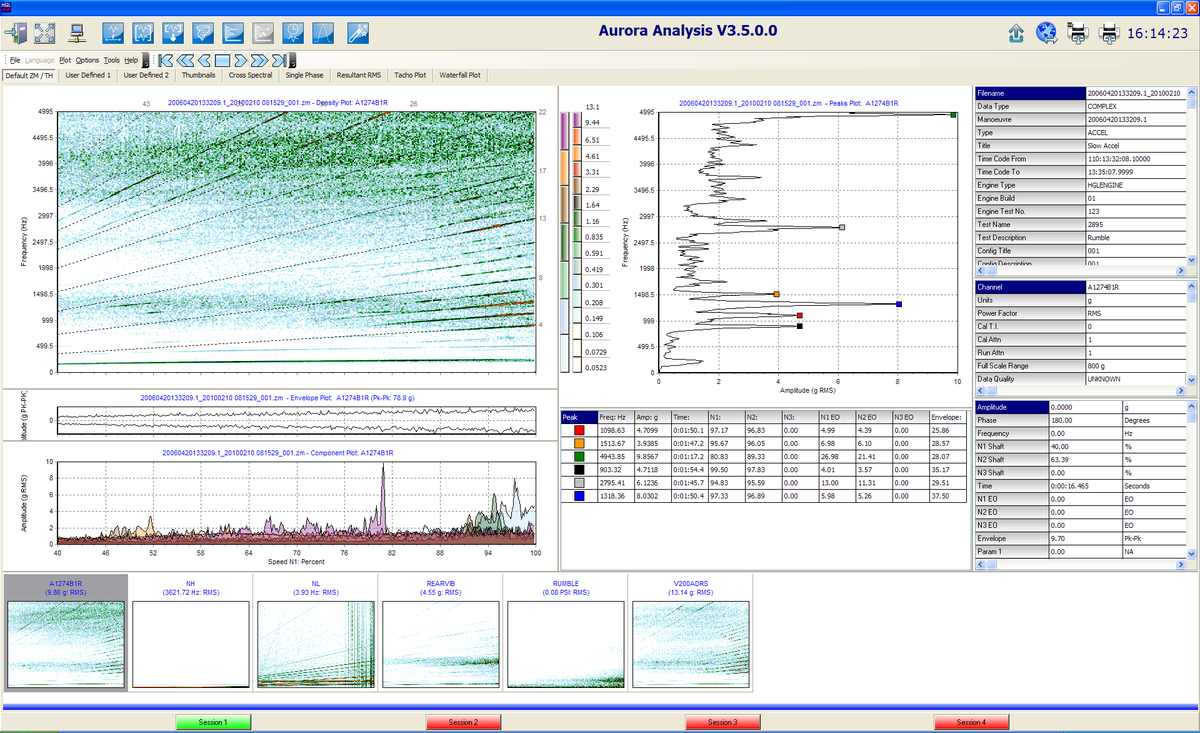1200x733 pixels.
Task: Jump to the last record button
Action: point(281,60)
